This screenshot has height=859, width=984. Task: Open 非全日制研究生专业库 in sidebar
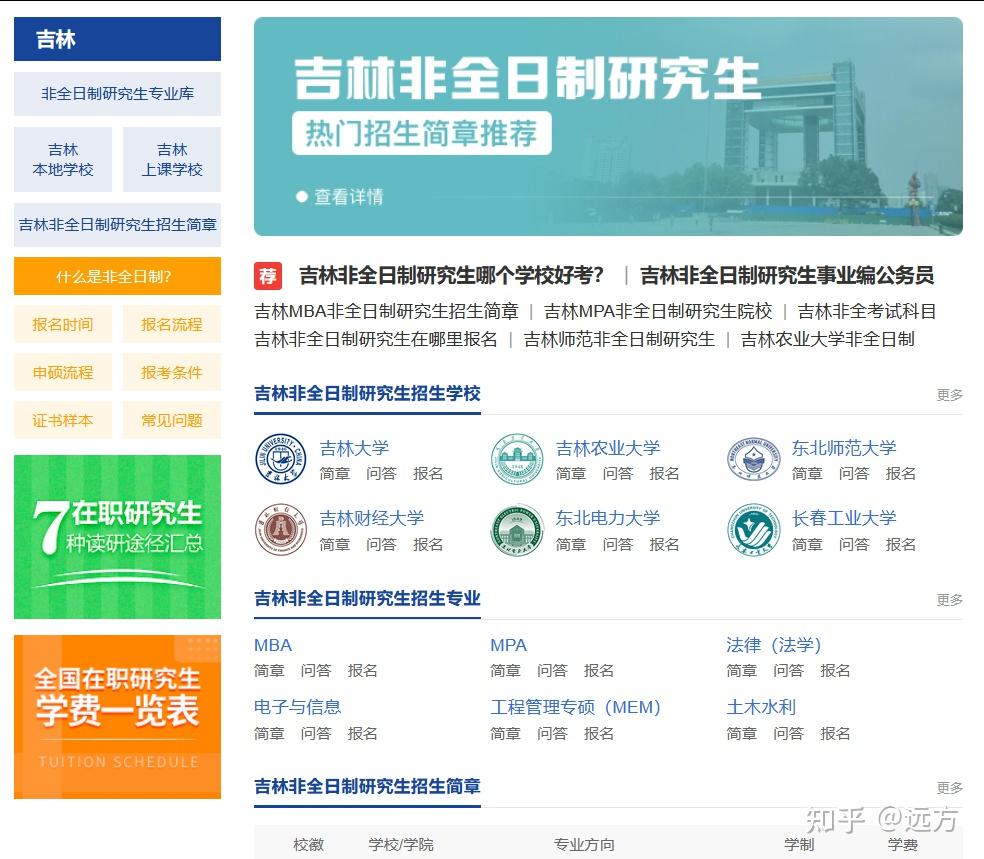pos(117,94)
